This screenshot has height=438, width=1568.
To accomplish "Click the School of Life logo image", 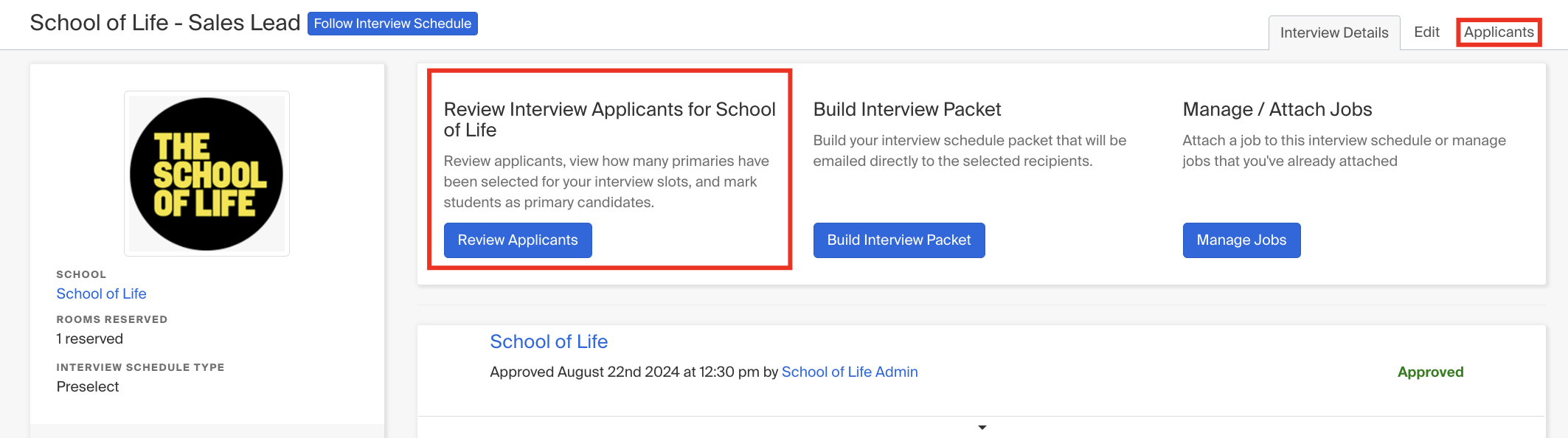I will 207,174.
